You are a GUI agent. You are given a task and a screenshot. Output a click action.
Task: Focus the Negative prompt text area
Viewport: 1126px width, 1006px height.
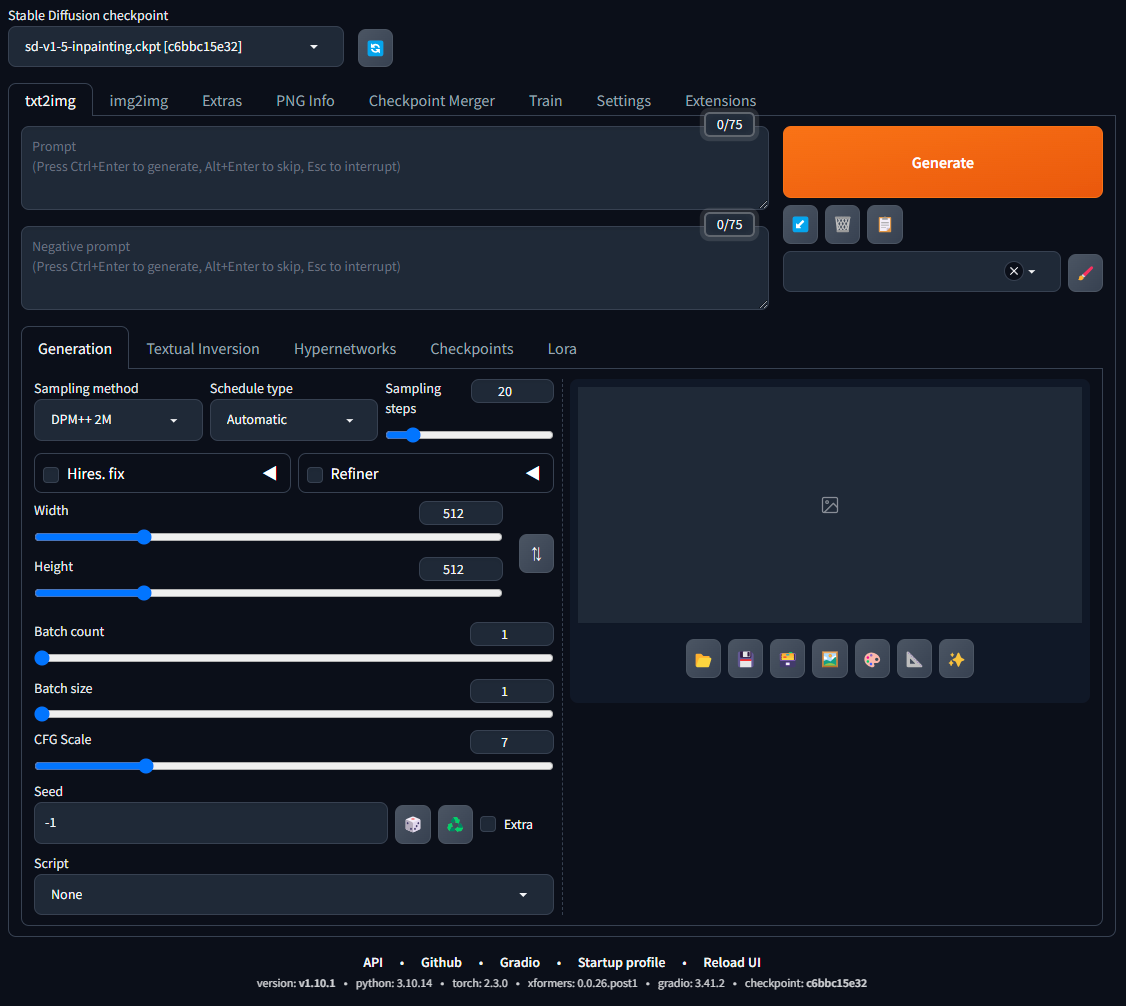pos(395,269)
